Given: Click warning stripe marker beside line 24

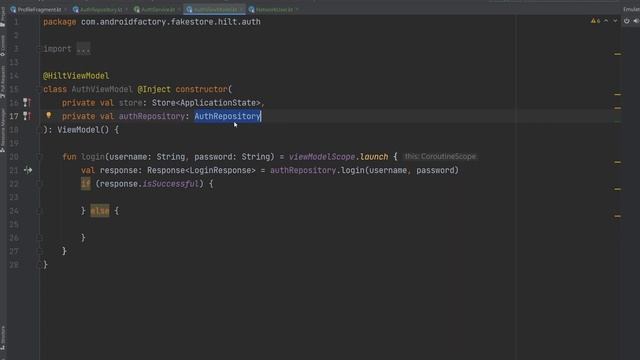Looking at the screenshot, I should [618, 216].
